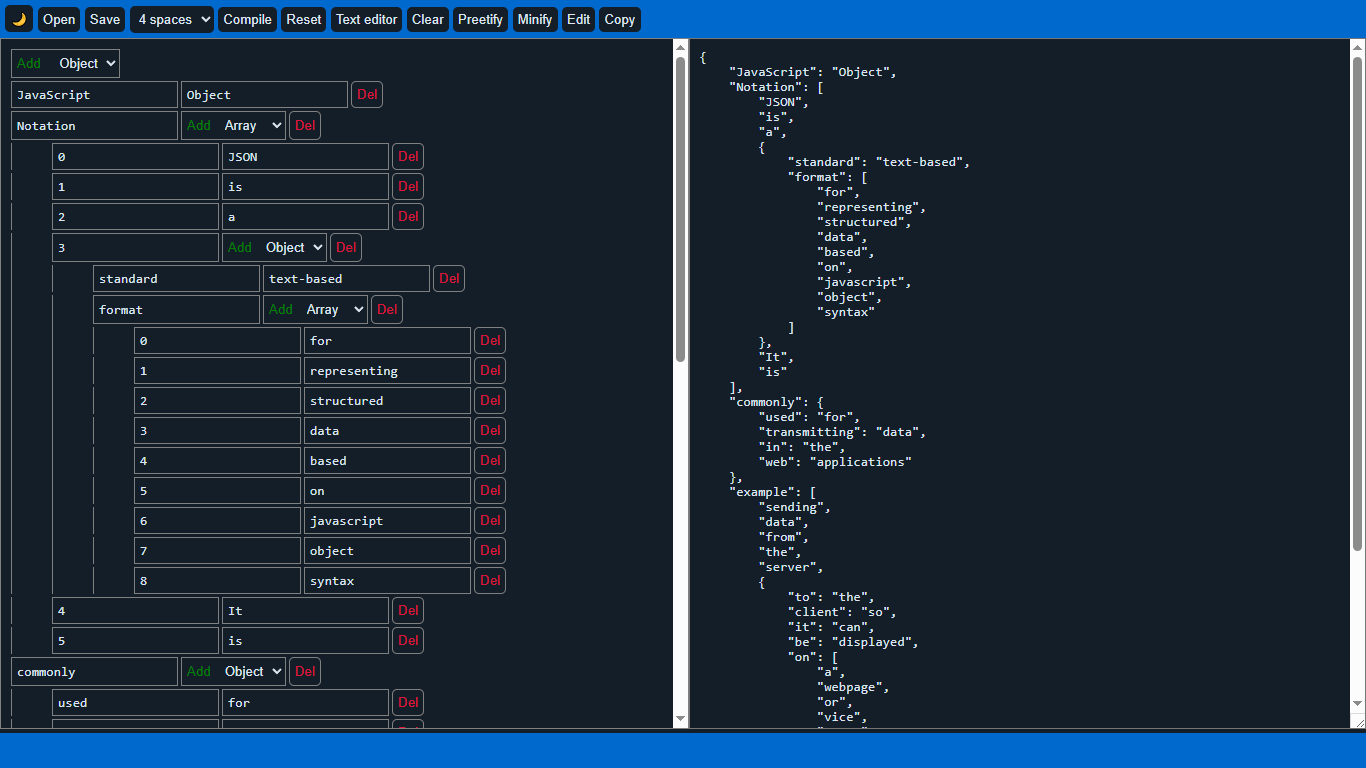Click the Compile button
Screen dimensions: 1366x768
click(247, 19)
